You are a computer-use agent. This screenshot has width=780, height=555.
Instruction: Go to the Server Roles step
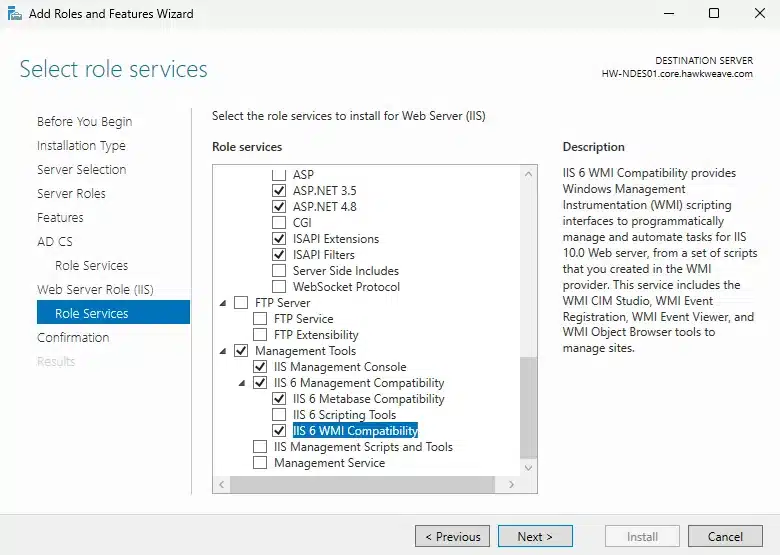coord(71,193)
